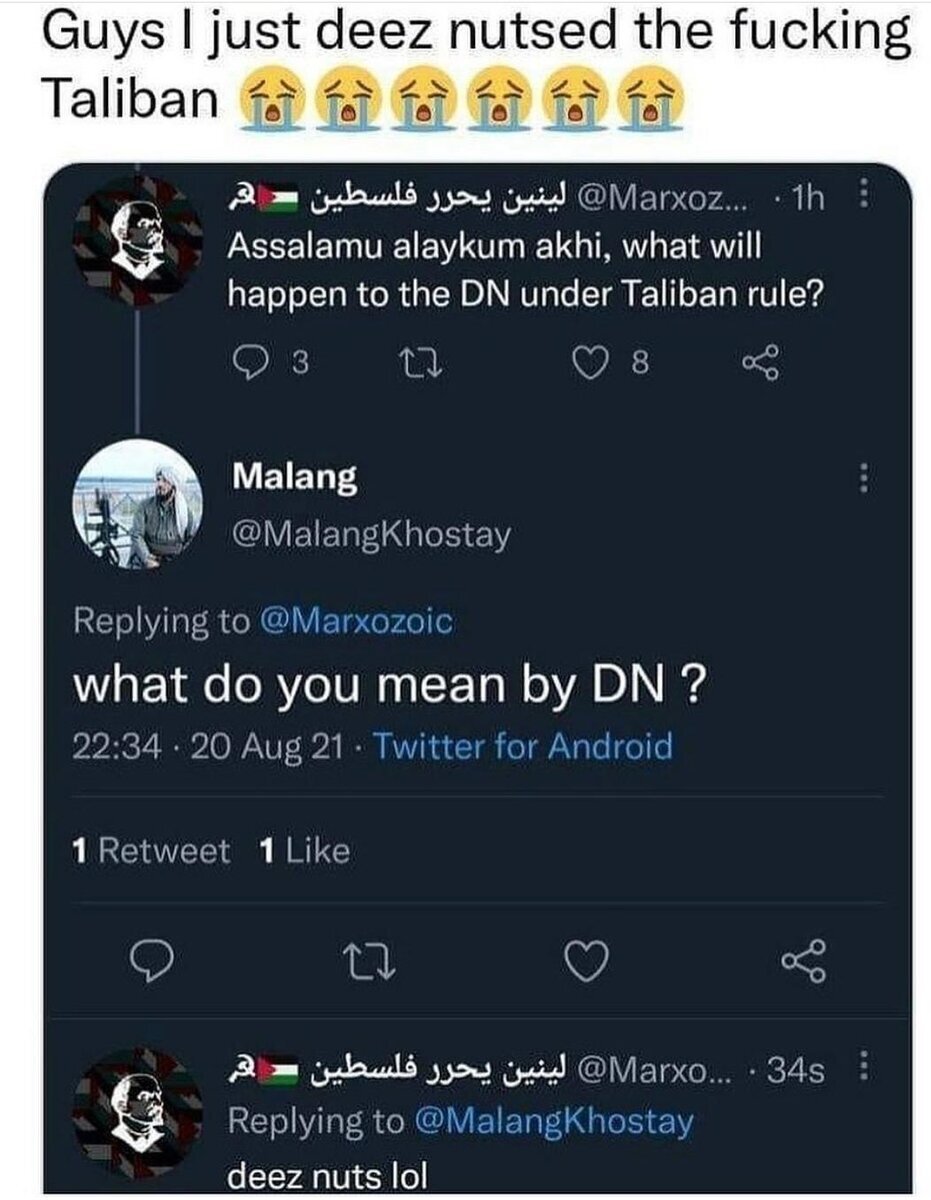Retweet Malang's "what do you mean" tweet

(369, 961)
